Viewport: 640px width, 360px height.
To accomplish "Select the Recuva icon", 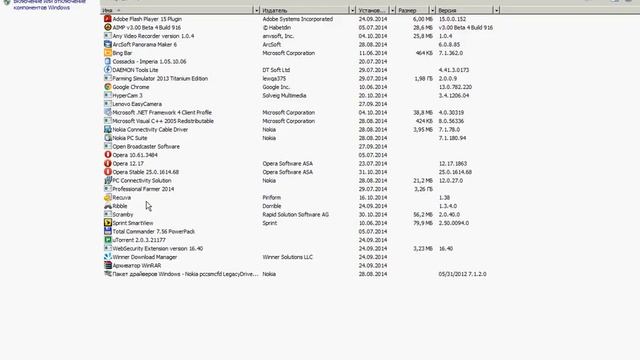I will (x=108, y=198).
